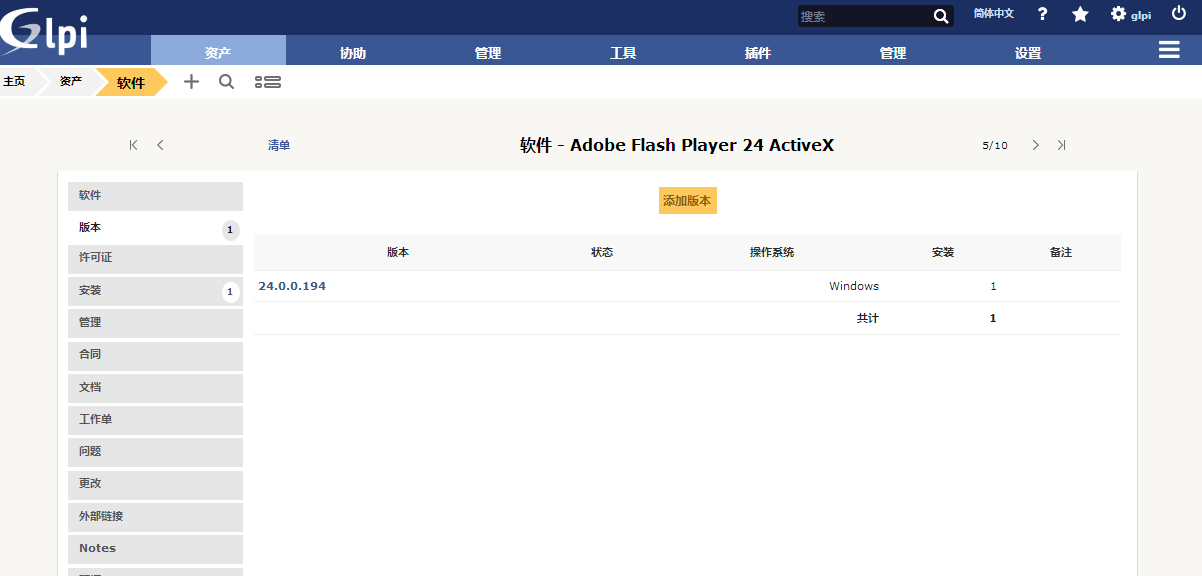The width and height of the screenshot is (1202, 576).
Task: Select the 更改 side tab
Action: click(155, 484)
